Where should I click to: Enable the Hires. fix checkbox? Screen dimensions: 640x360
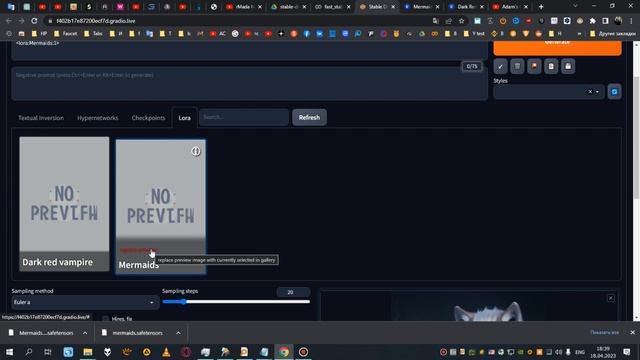click(106, 318)
